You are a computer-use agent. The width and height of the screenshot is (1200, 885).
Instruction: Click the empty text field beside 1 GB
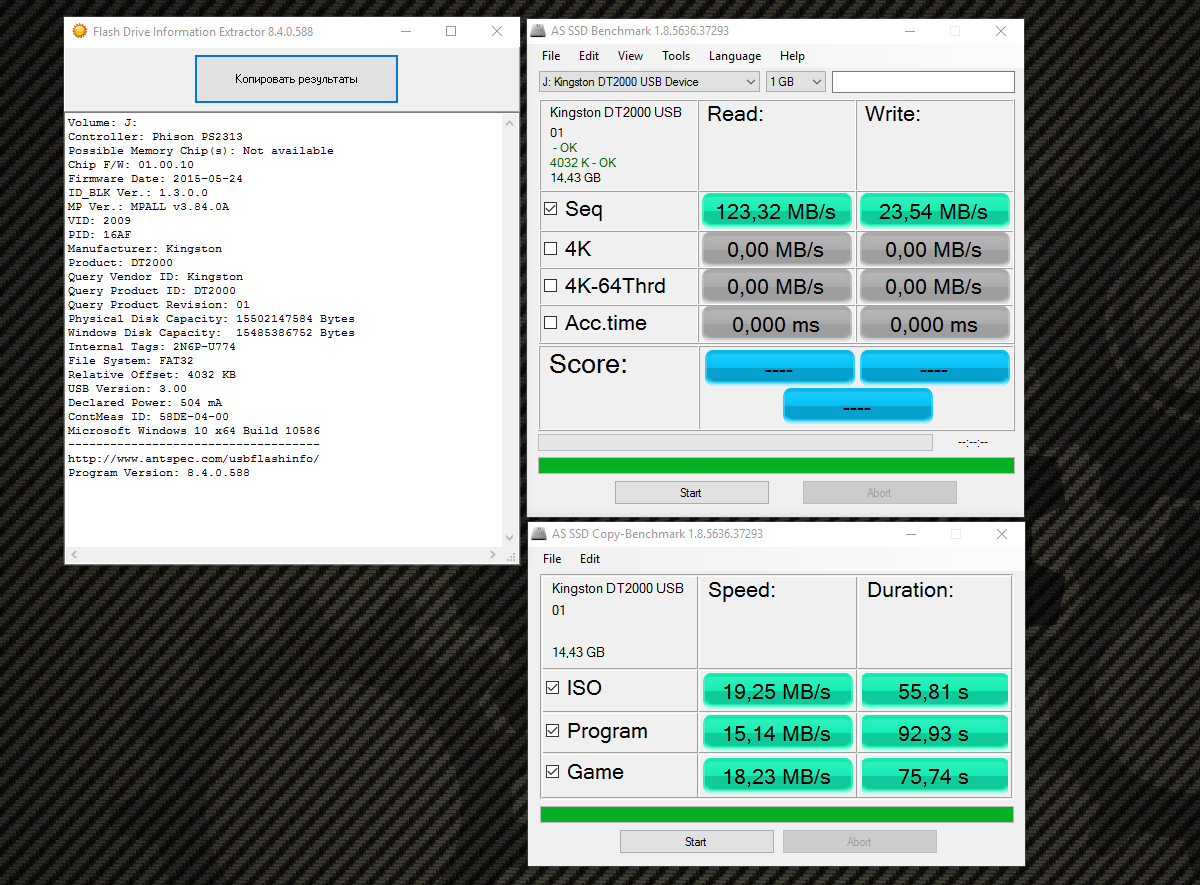pos(923,82)
